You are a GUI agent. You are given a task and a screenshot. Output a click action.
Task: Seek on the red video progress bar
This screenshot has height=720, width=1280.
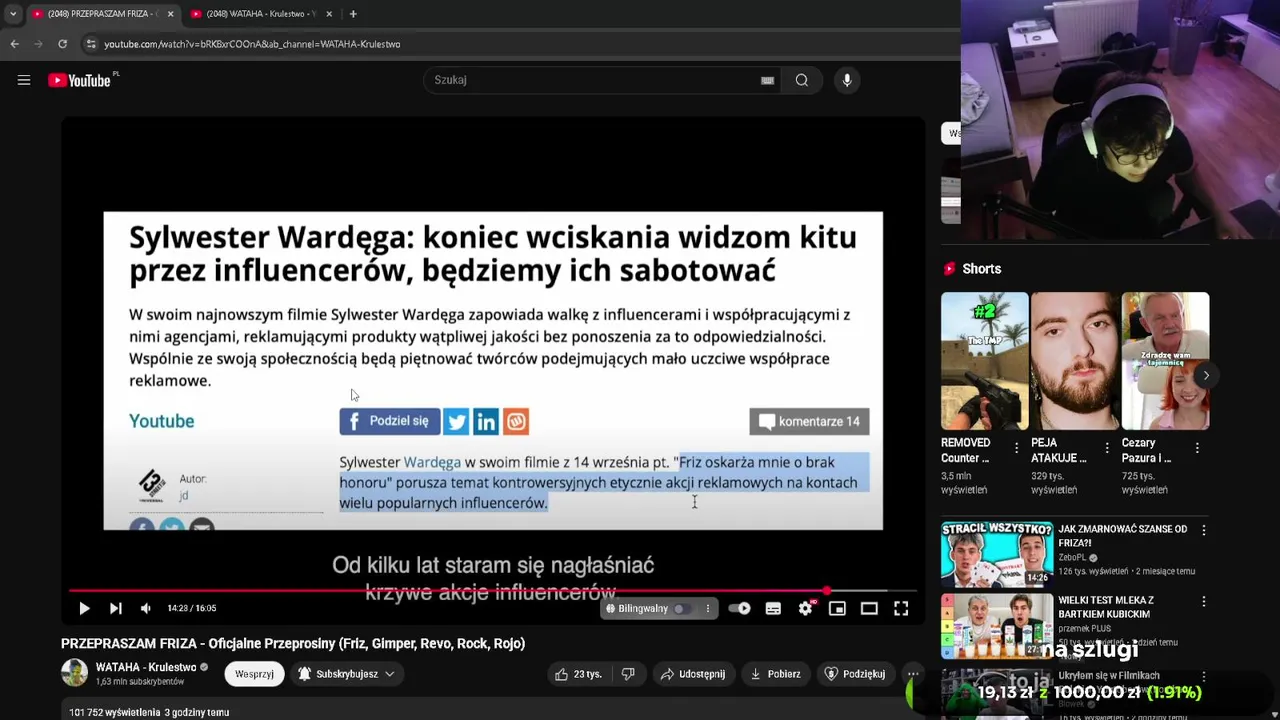pos(492,590)
